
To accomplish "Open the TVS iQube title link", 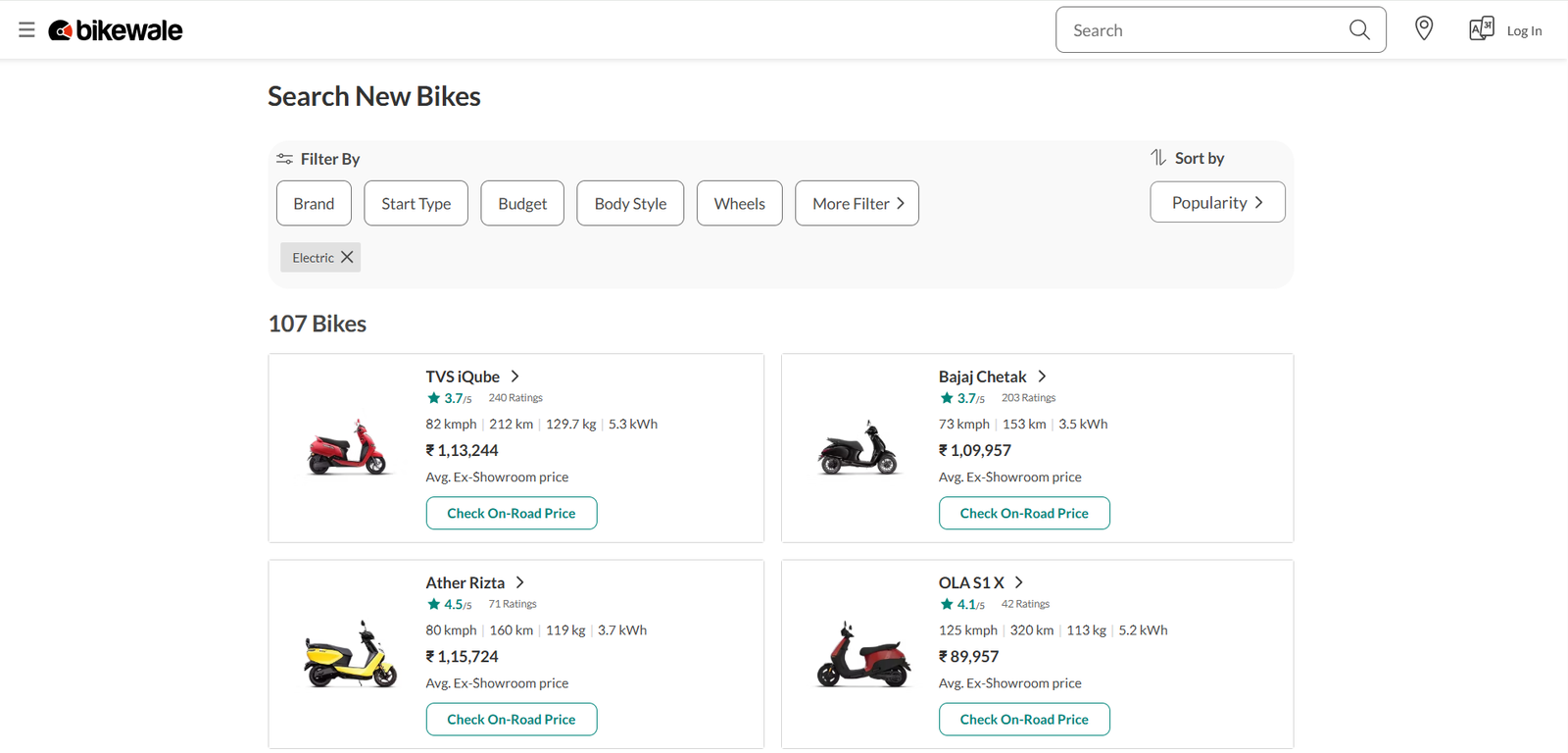I will tap(463, 376).
